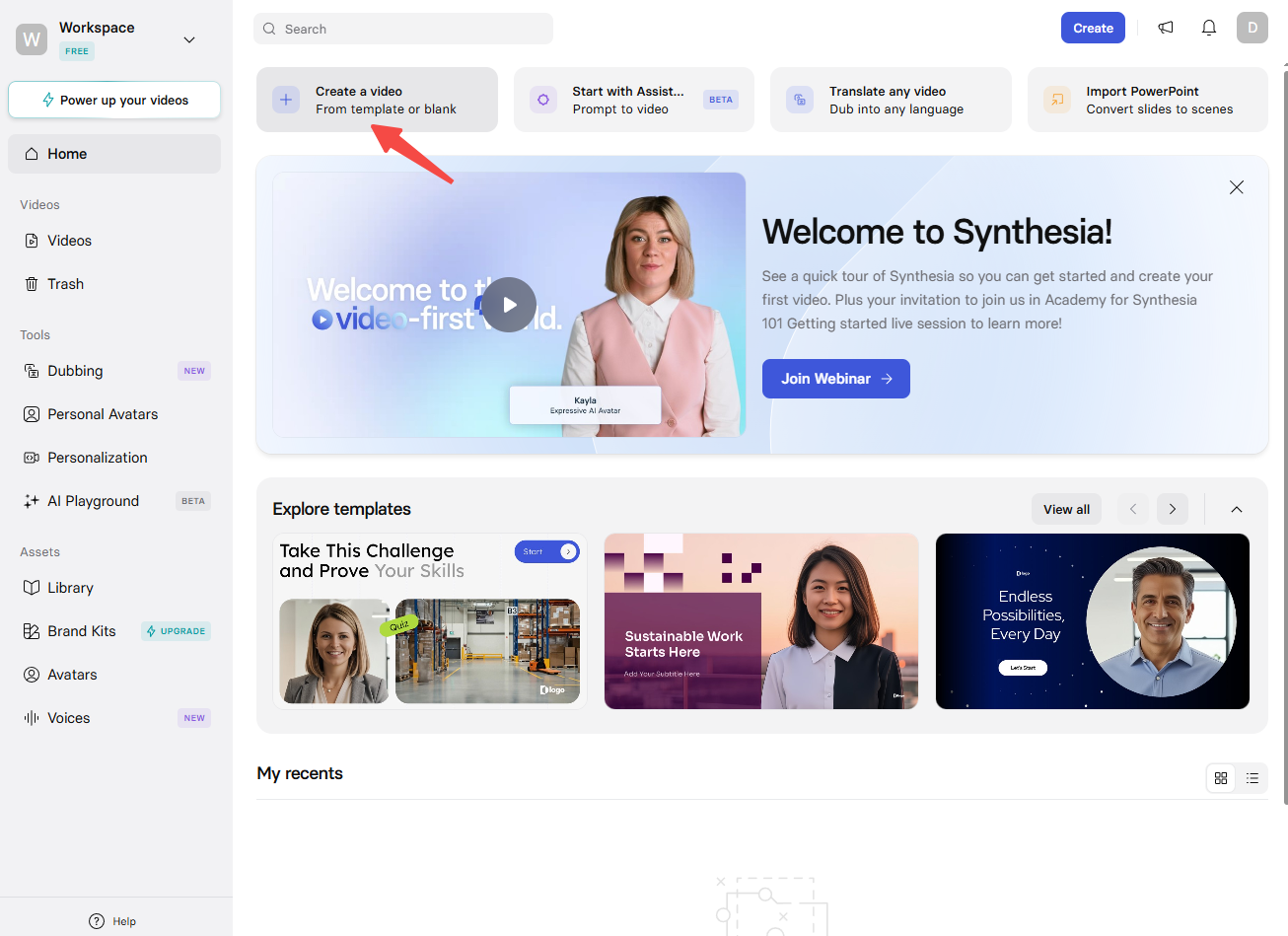Focus the Search input field
Screen dimensions: 1288x936
point(403,29)
